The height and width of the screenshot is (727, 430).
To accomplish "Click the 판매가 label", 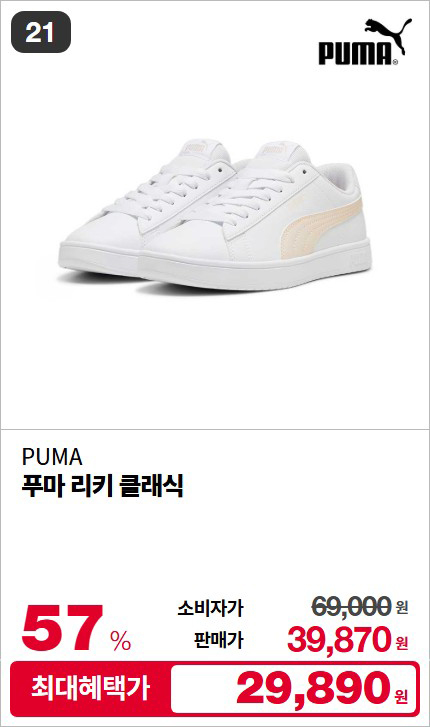I will (218, 640).
